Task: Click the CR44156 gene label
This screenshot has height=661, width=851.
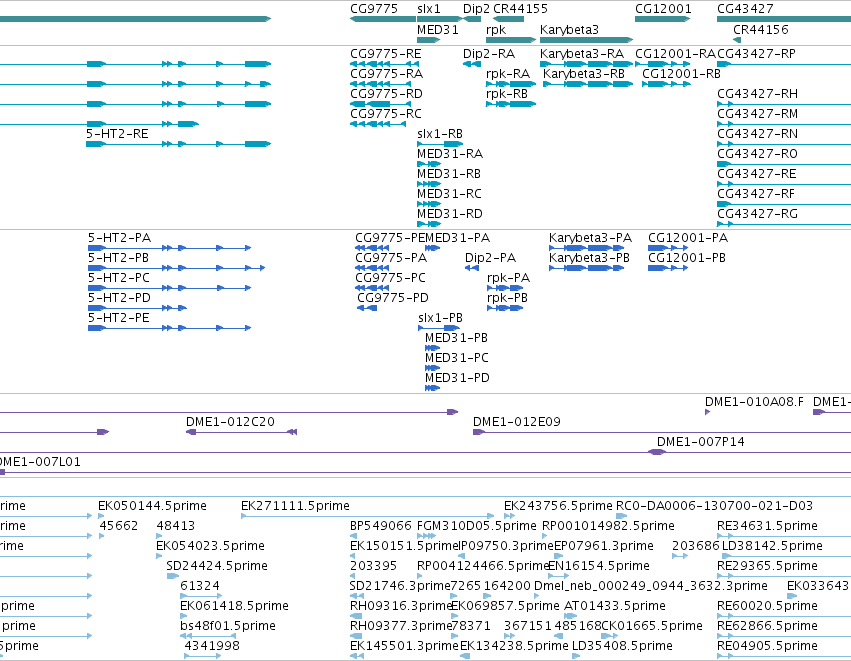Action: 760,30
